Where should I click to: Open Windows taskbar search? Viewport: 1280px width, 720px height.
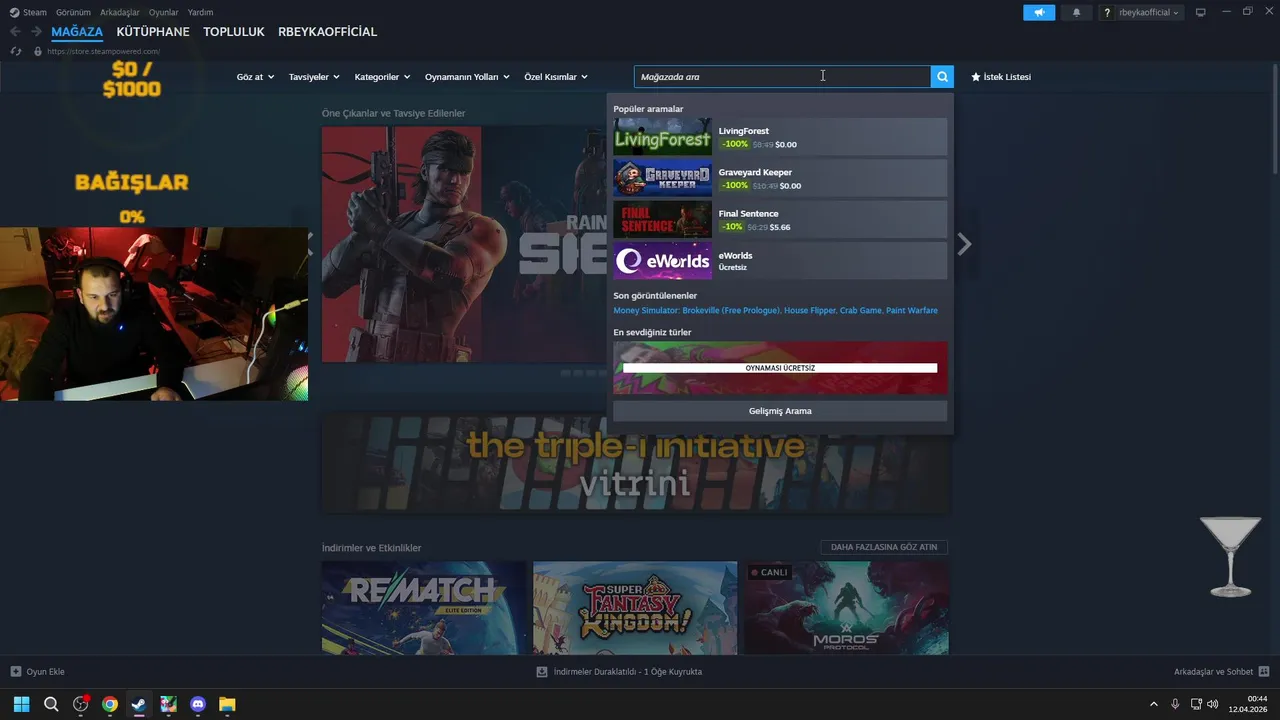pos(51,704)
